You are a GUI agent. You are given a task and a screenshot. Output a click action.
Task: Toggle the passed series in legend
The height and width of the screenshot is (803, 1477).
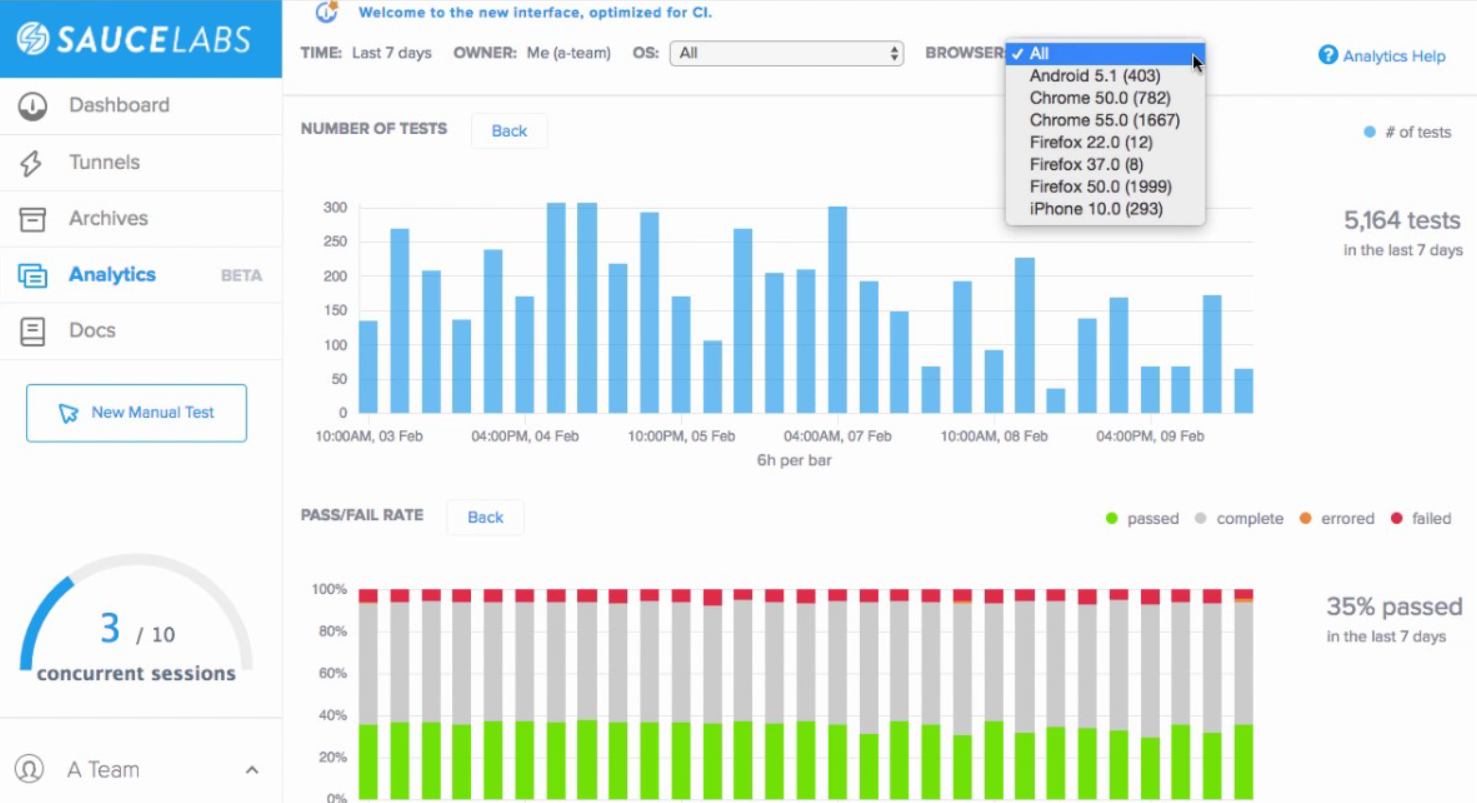(x=1142, y=519)
